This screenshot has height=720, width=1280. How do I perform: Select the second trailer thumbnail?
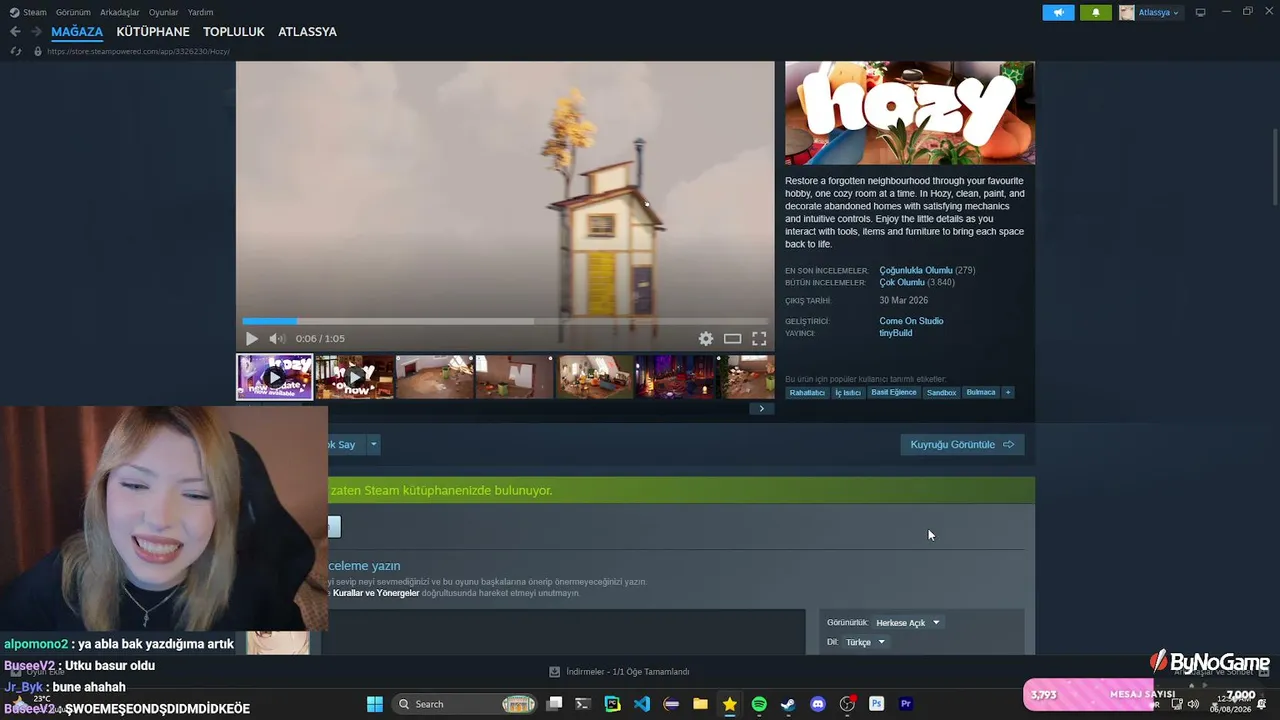click(x=355, y=377)
